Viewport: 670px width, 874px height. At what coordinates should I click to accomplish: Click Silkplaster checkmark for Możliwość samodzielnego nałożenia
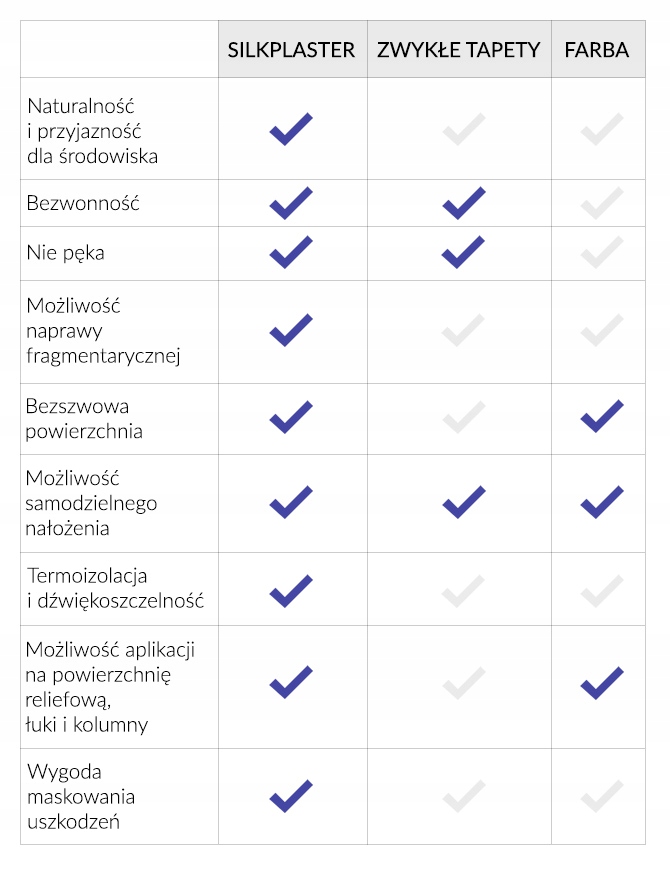[x=291, y=502]
